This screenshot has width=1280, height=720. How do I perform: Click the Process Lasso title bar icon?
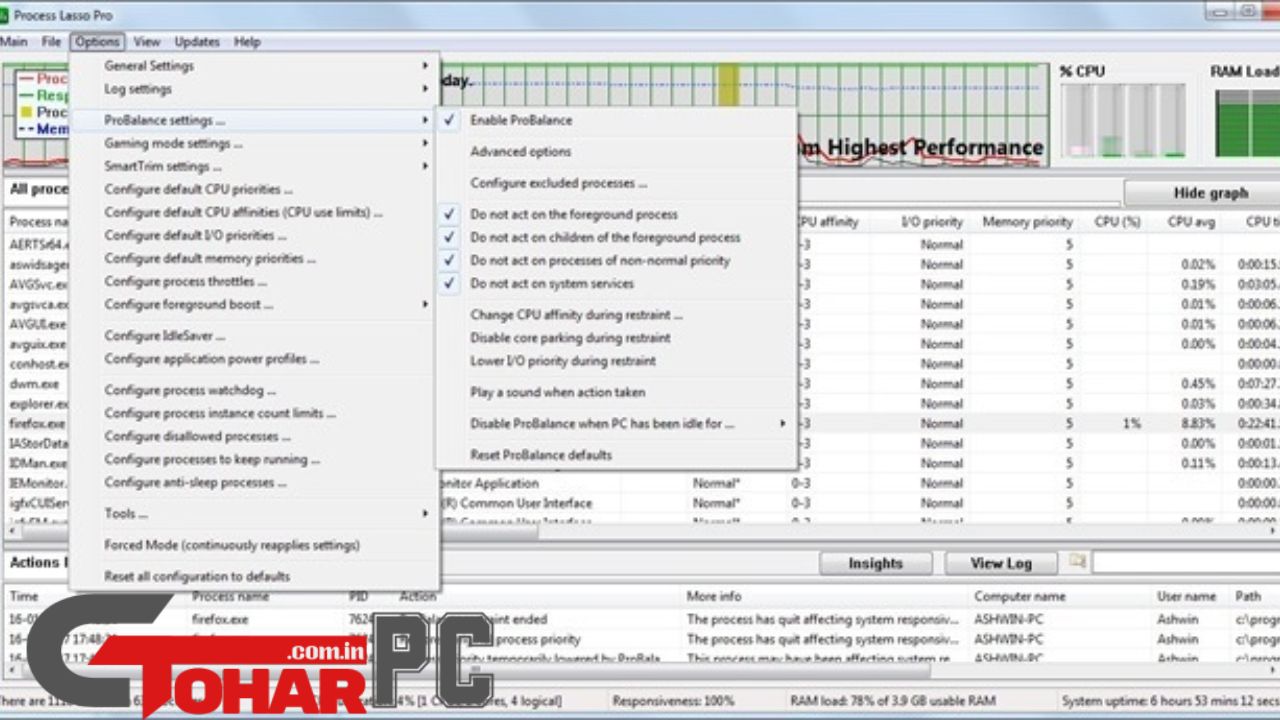click(x=4, y=15)
